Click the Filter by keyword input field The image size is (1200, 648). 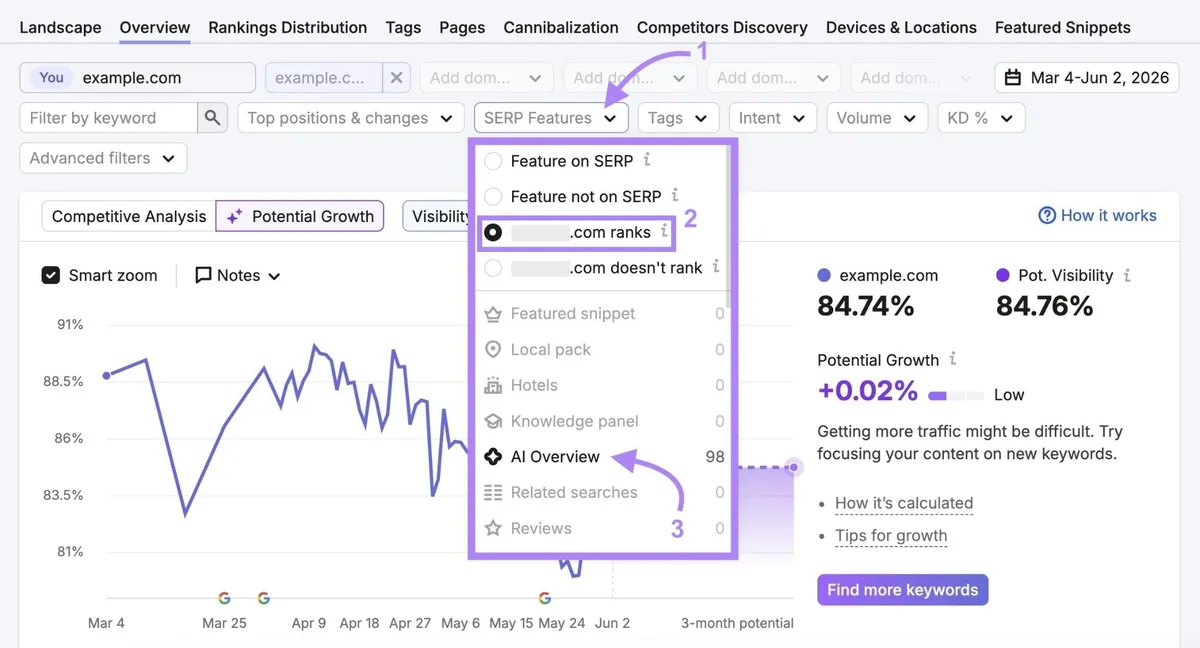click(109, 118)
